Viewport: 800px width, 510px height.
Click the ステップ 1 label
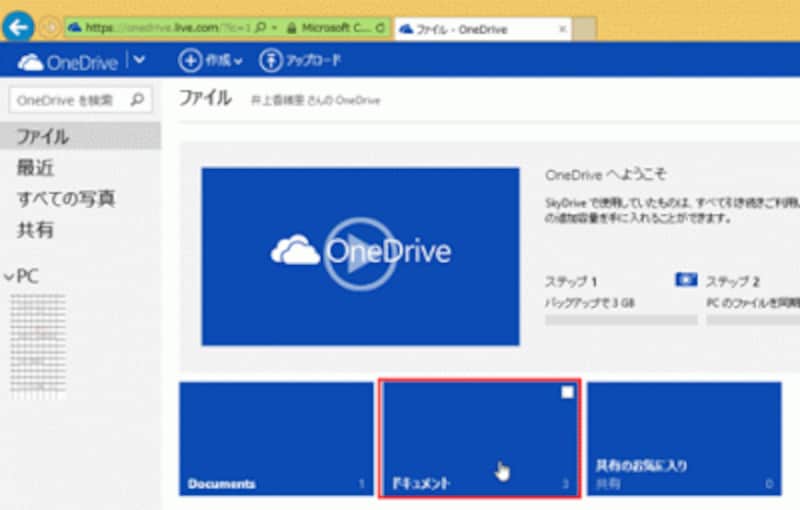point(571,282)
